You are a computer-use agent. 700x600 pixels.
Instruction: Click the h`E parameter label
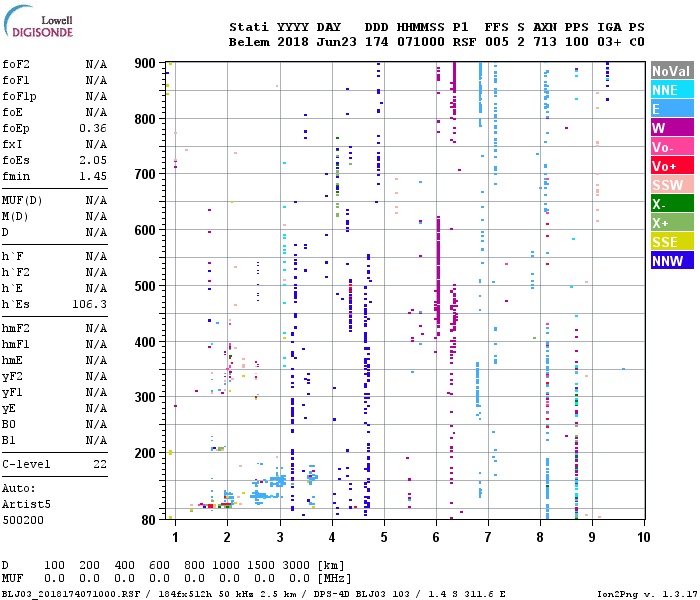(x=12, y=288)
